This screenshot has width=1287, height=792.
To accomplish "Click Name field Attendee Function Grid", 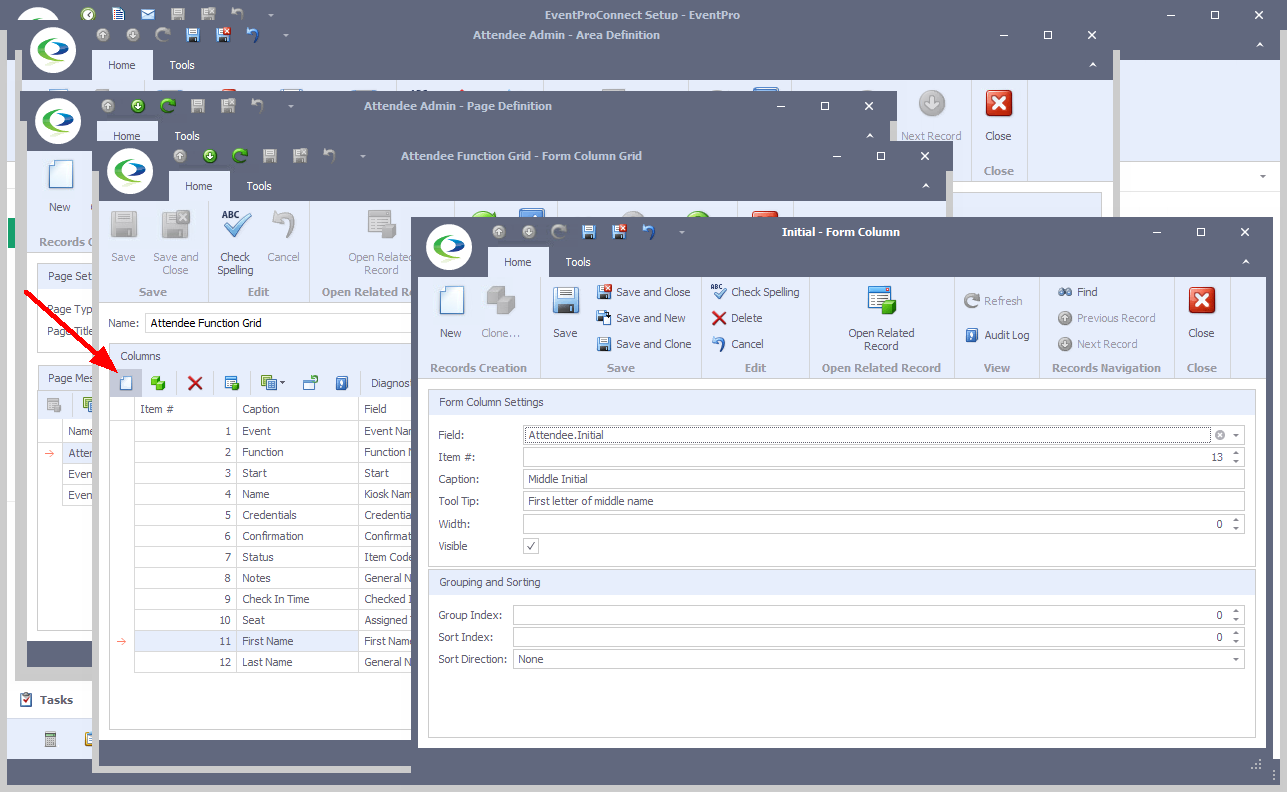I will [278, 323].
